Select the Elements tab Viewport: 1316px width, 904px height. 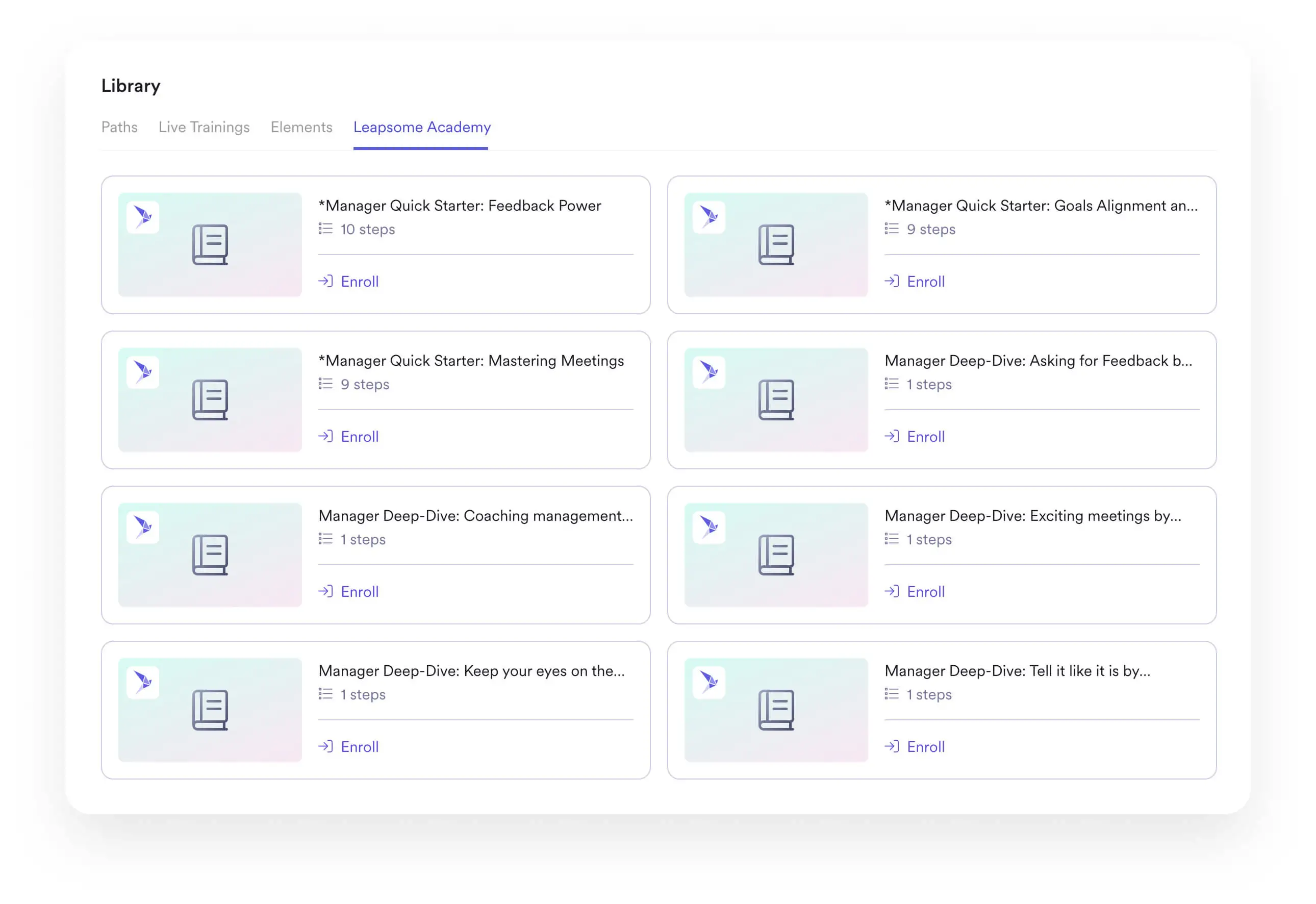click(x=301, y=127)
